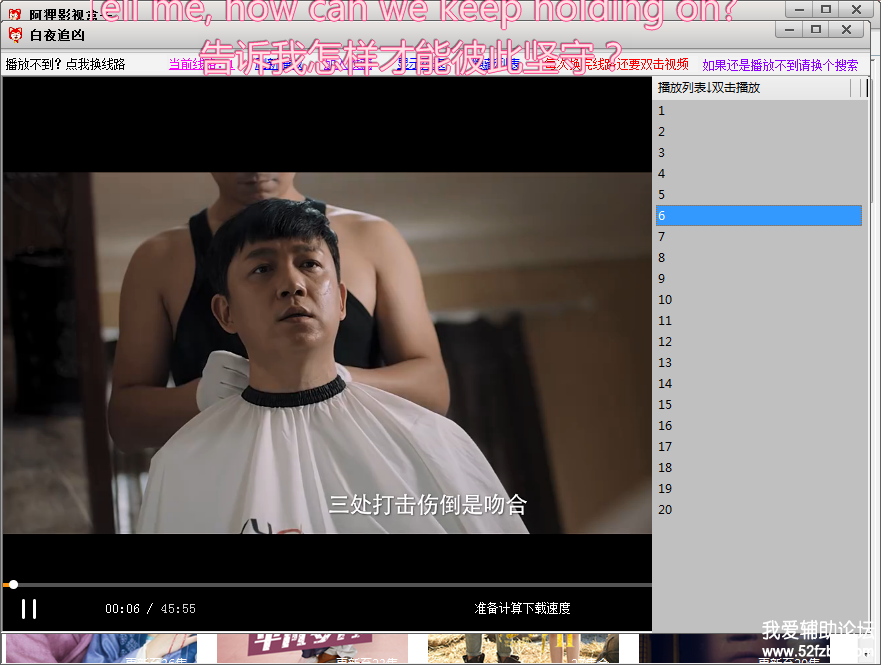Click the red '还要双击视频' notice text
This screenshot has height=665, width=881.
pos(652,64)
